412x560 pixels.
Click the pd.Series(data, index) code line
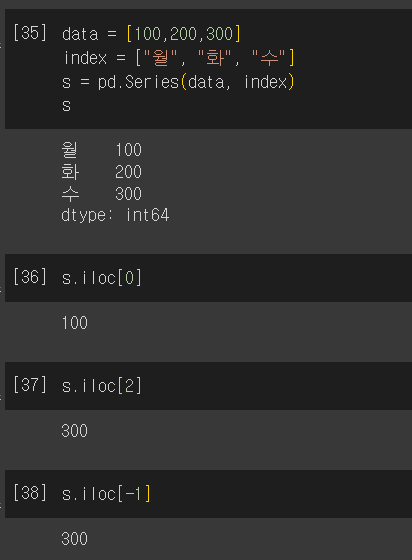178,82
